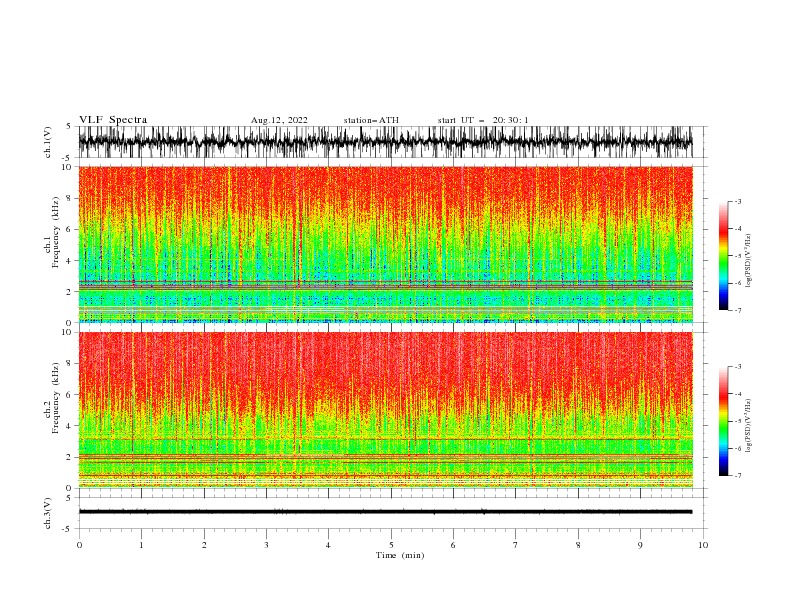This screenshot has width=792, height=612.
Task: Click the "2" tick on the time axis
Action: [204, 545]
